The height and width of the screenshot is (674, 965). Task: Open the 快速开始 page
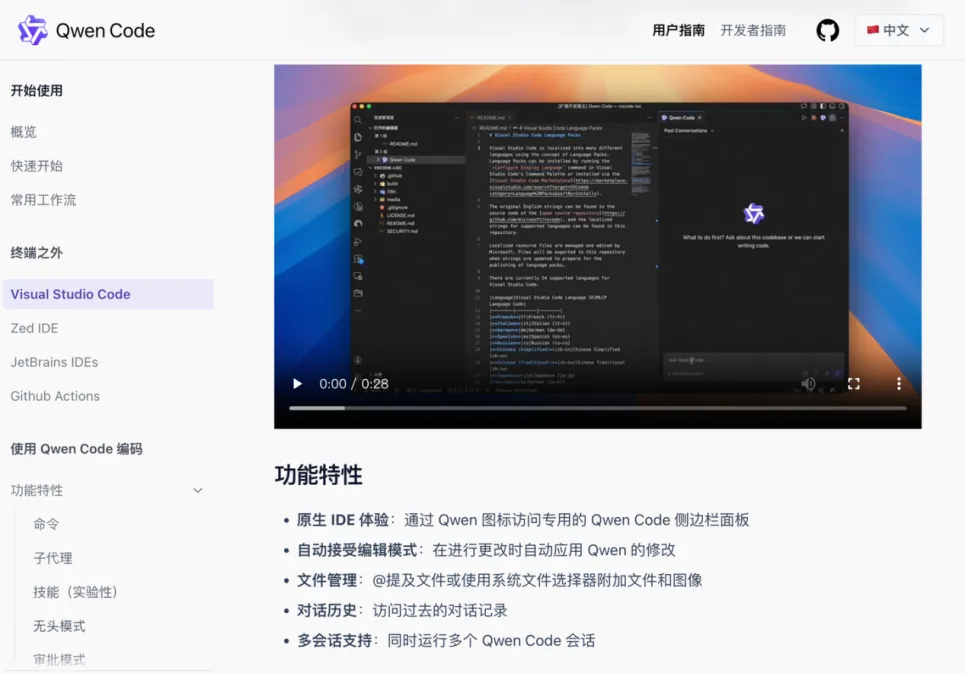[36, 166]
